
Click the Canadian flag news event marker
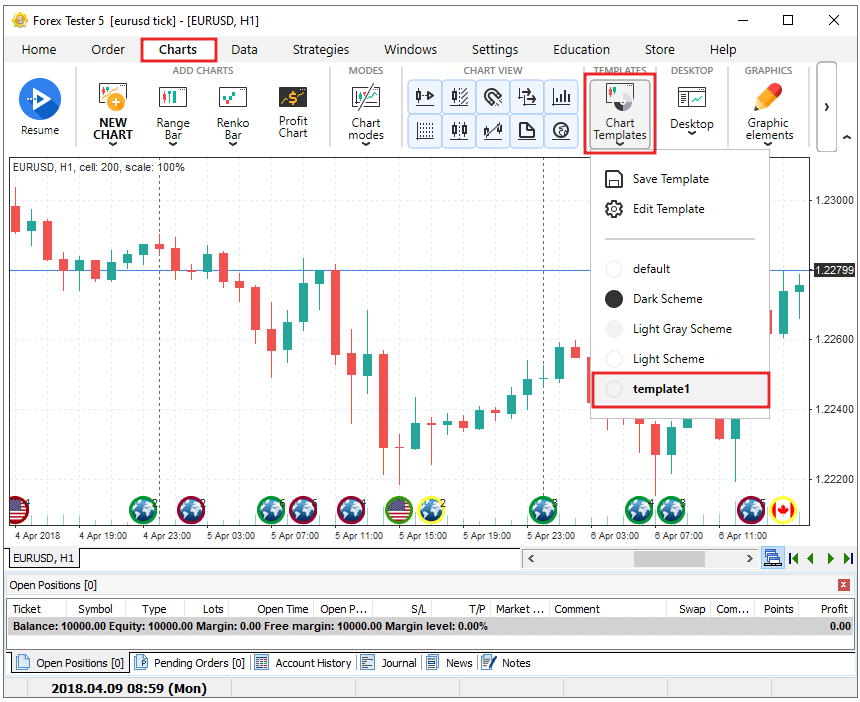click(782, 510)
